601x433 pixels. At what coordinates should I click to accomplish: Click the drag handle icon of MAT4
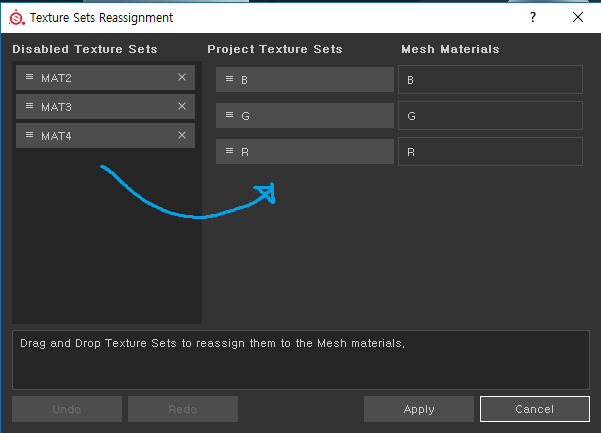tap(29, 135)
